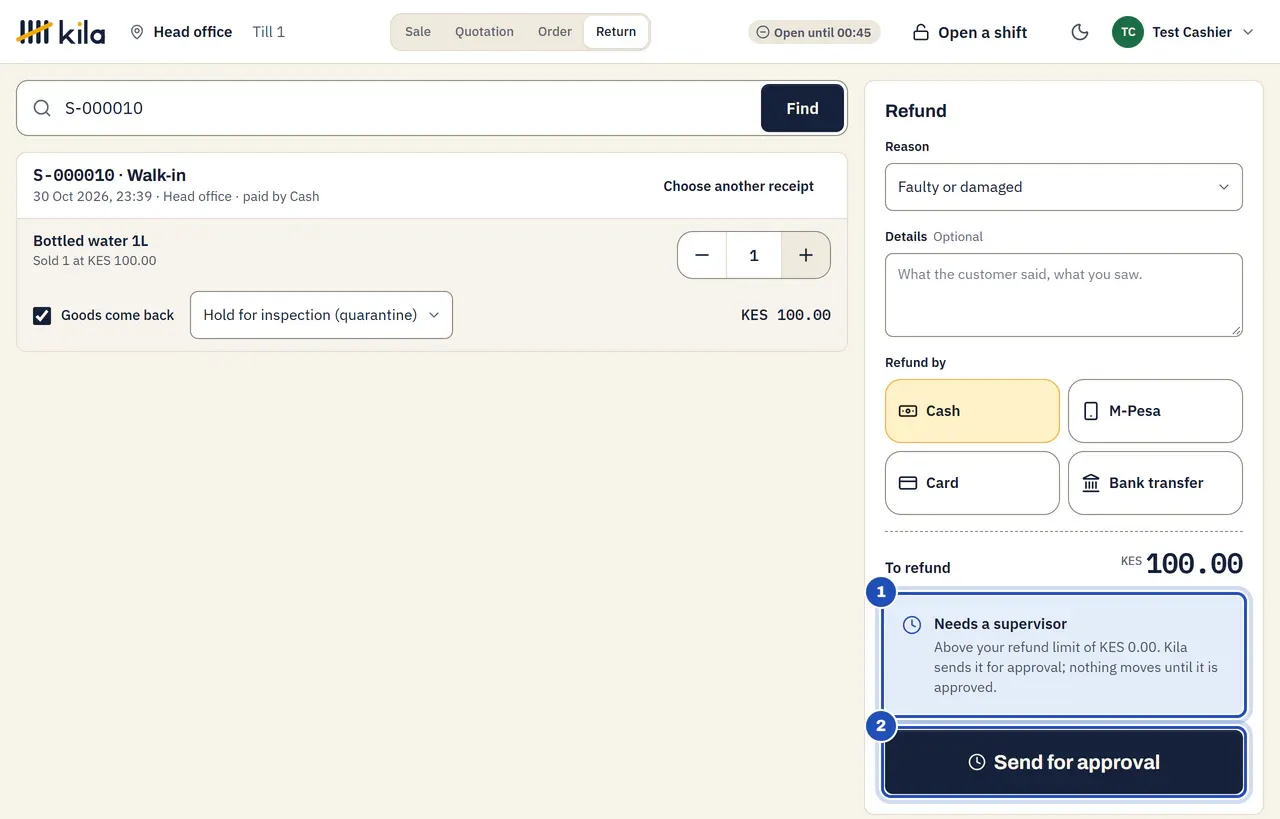Open the Reason dropdown

coord(1064,187)
